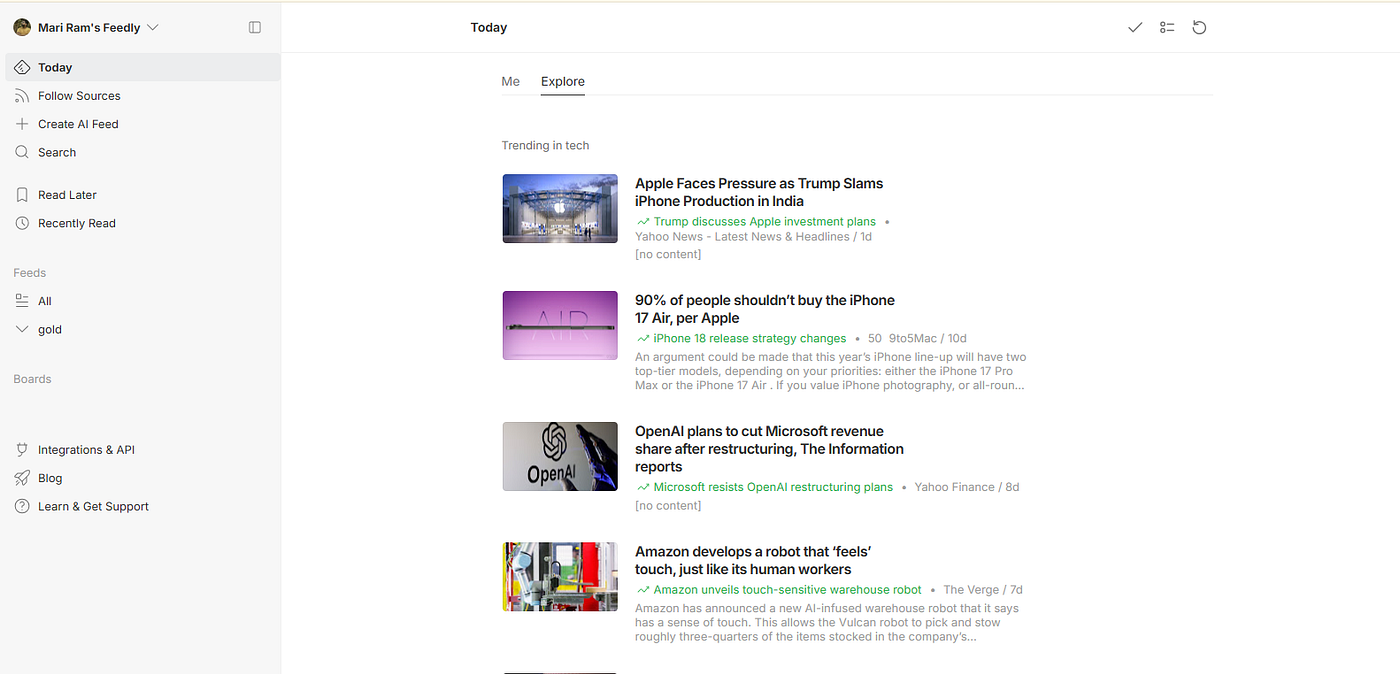Switch to the Me tab
This screenshot has width=1400, height=674.
(511, 82)
